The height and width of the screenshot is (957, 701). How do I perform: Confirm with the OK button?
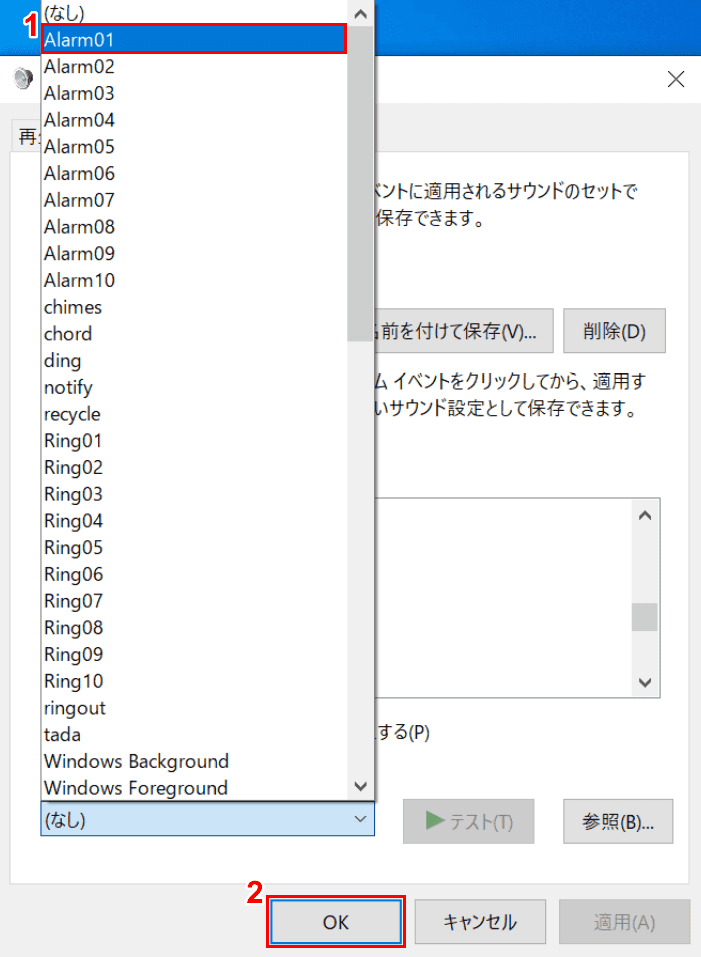pos(336,922)
